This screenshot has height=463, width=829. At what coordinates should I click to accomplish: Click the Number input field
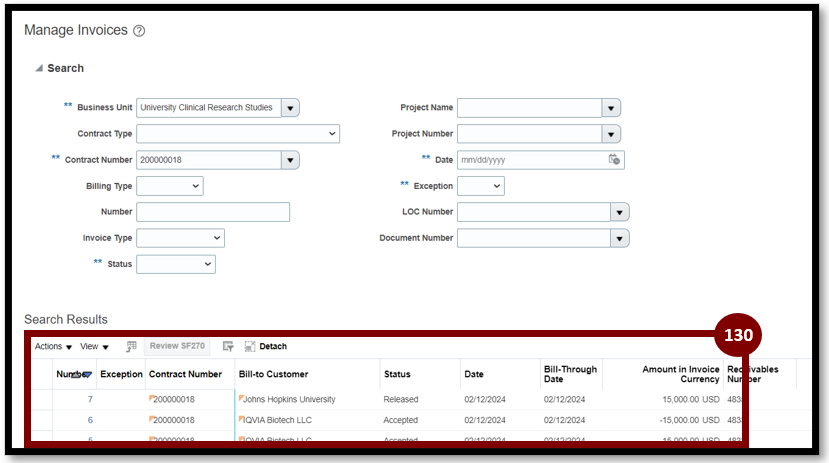point(213,212)
